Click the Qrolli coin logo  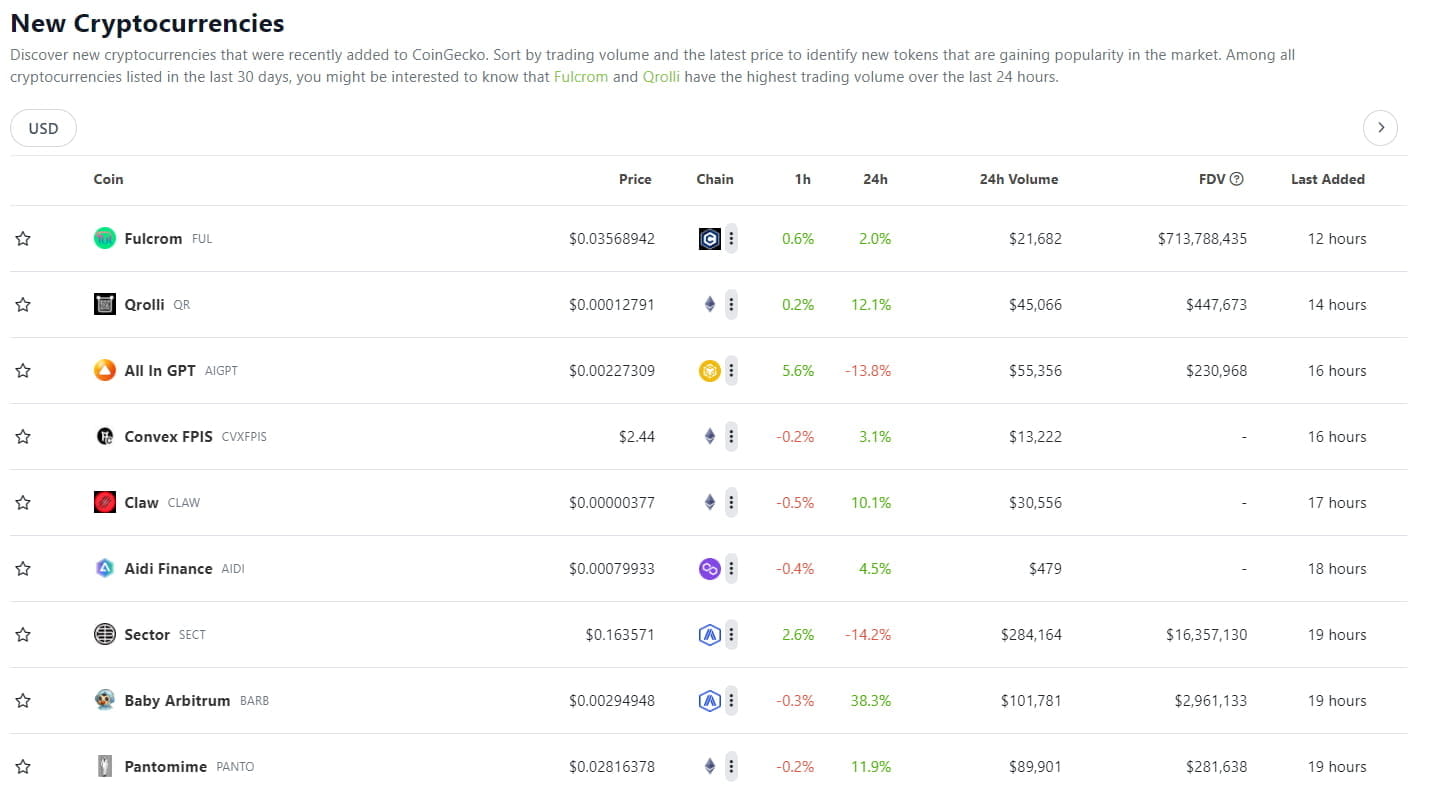tap(104, 304)
